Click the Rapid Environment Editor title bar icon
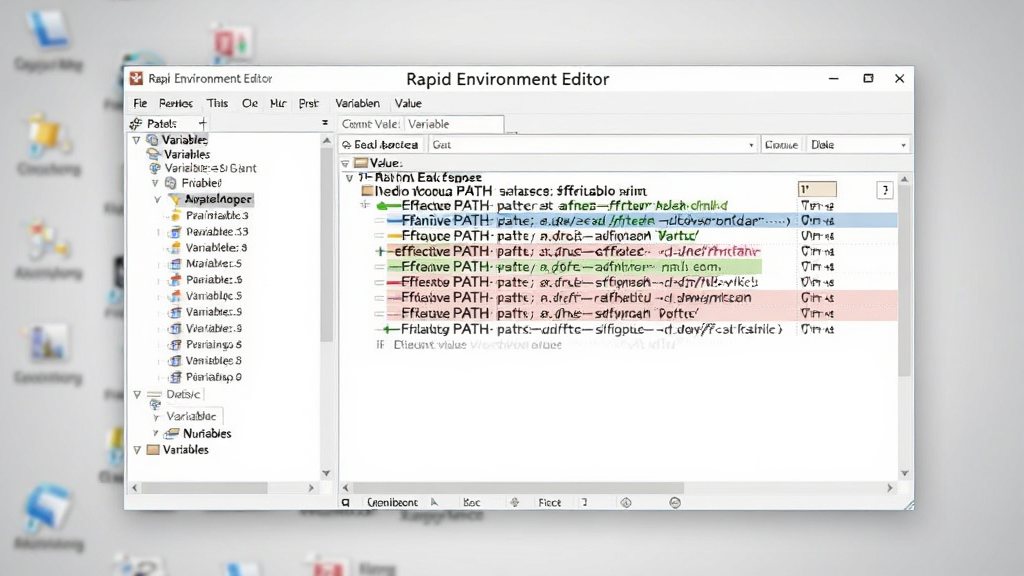The width and height of the screenshot is (1024, 576). (x=136, y=78)
